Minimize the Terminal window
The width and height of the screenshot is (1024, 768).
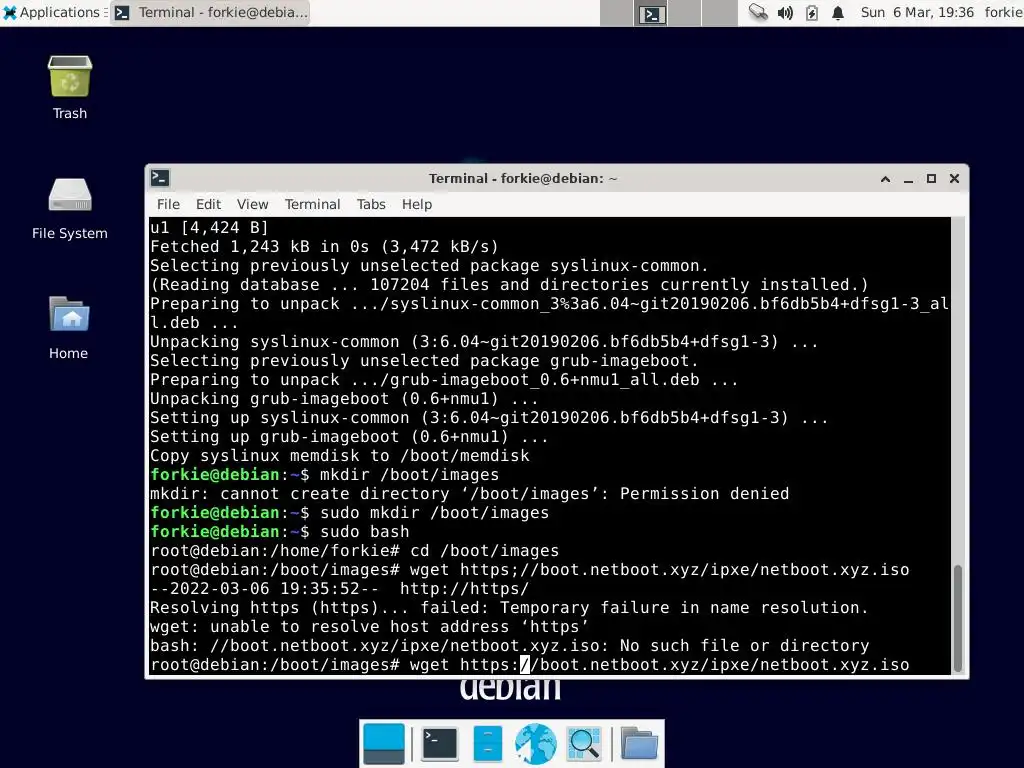908,178
